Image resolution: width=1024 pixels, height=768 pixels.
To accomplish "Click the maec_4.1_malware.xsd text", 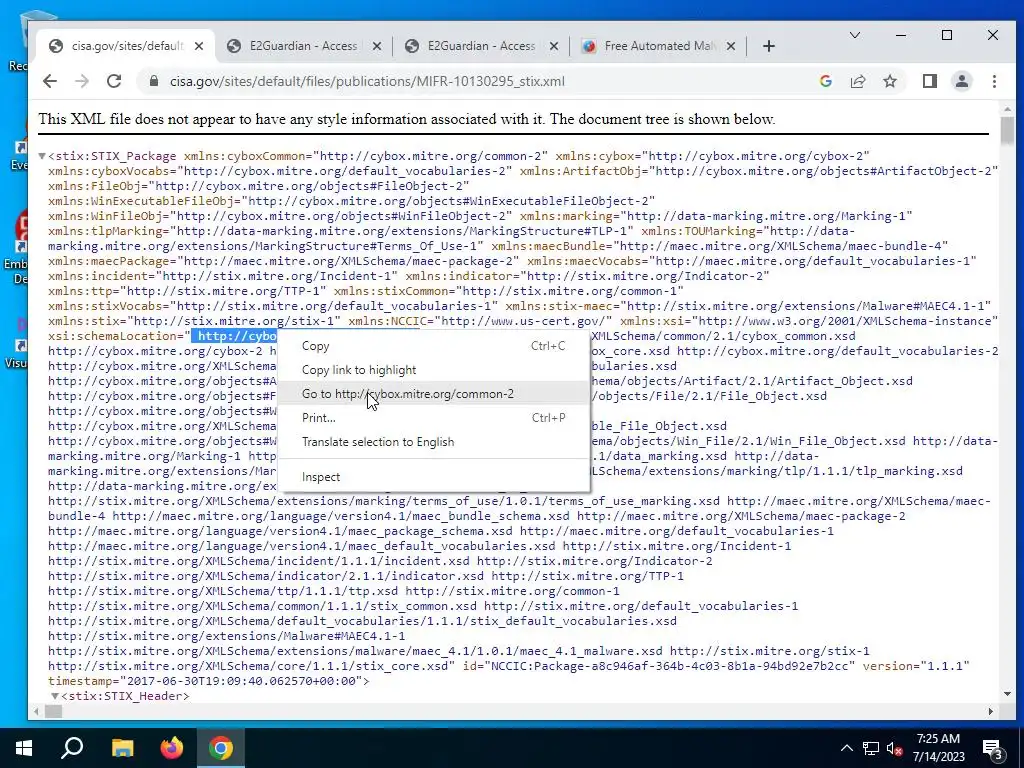I will 592,651.
